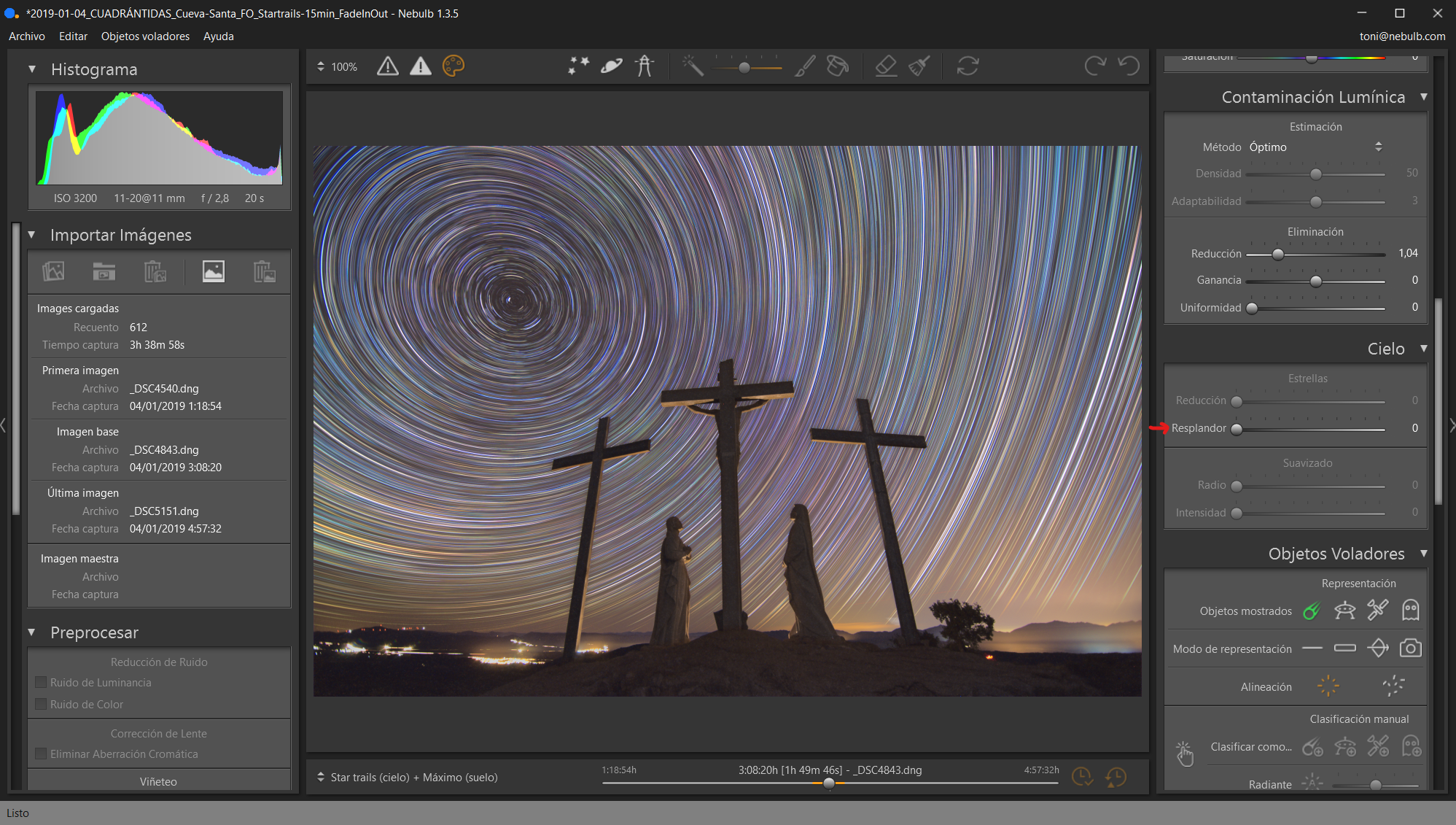This screenshot has height=825, width=1456.
Task: Click the hand pointer manual classification icon
Action: point(1185,754)
